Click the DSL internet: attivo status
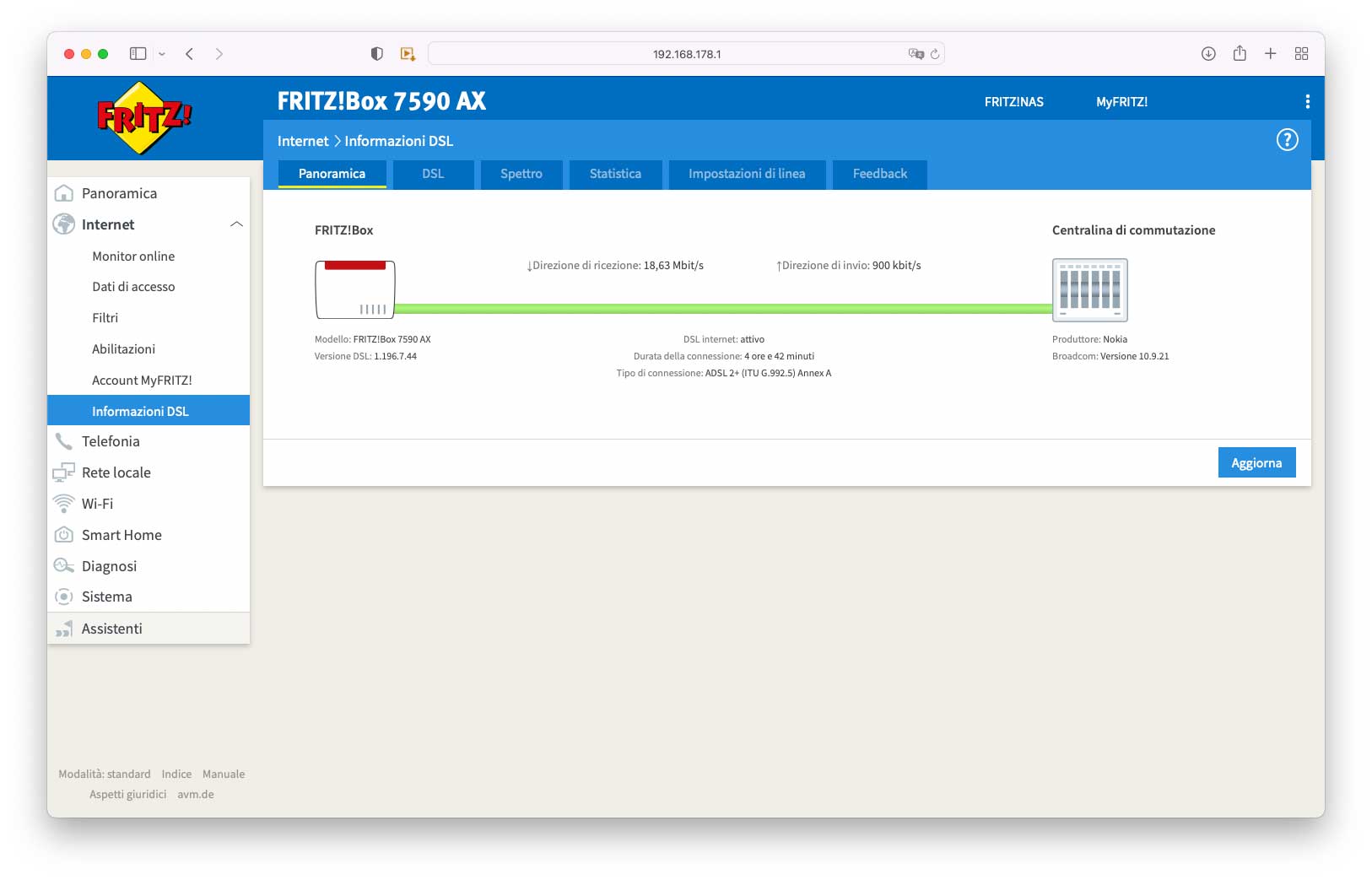 [x=724, y=339]
